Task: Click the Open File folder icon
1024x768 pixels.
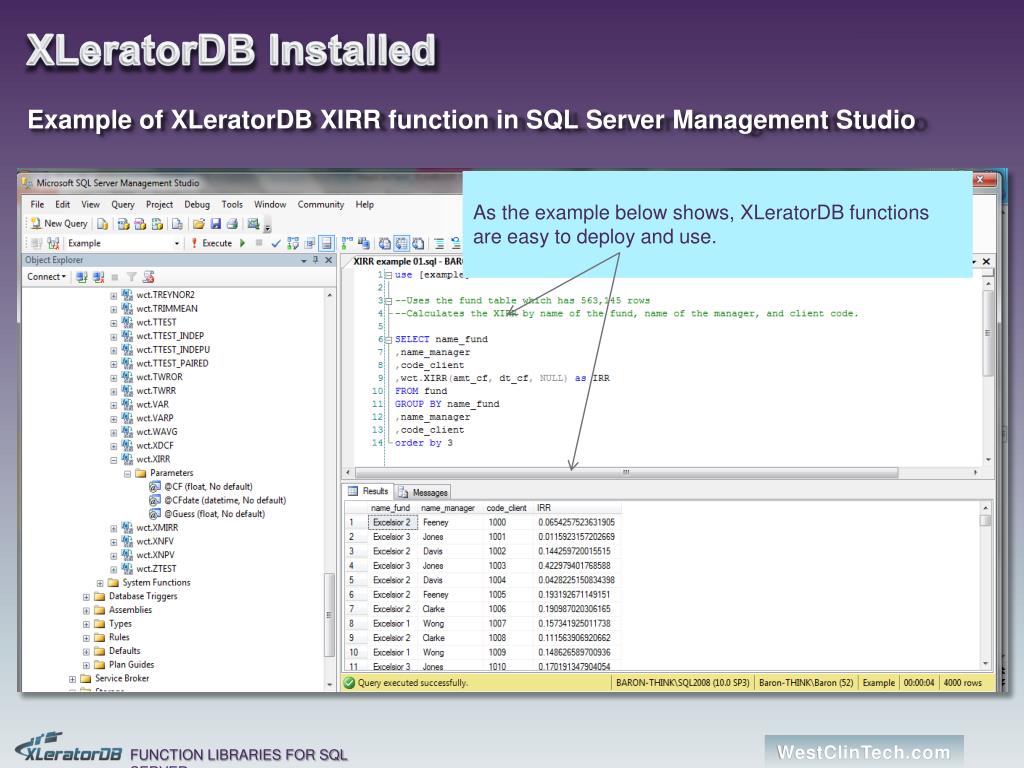Action: (x=199, y=224)
